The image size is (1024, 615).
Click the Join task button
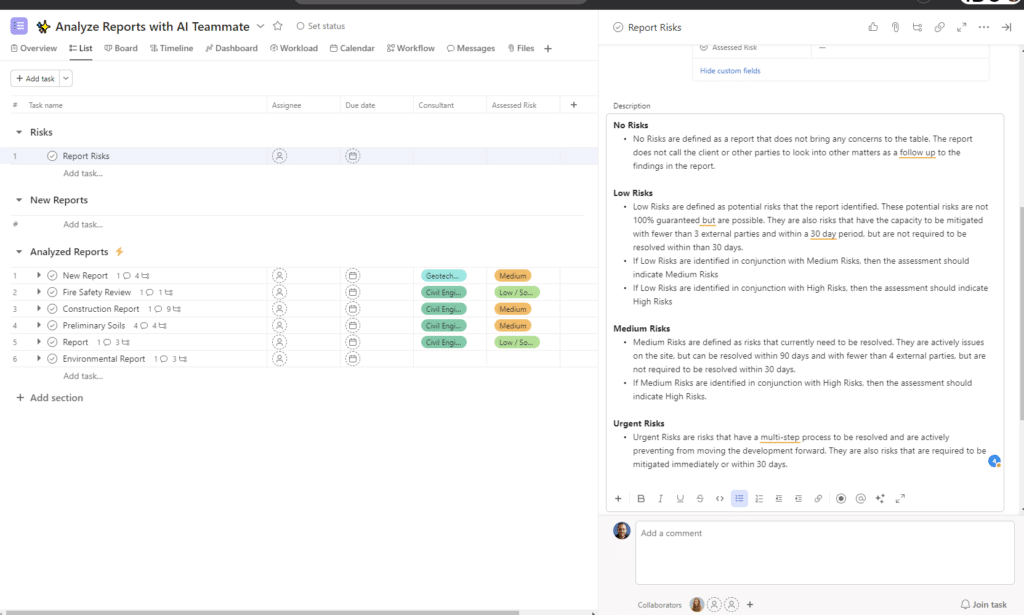pyautogui.click(x=983, y=605)
